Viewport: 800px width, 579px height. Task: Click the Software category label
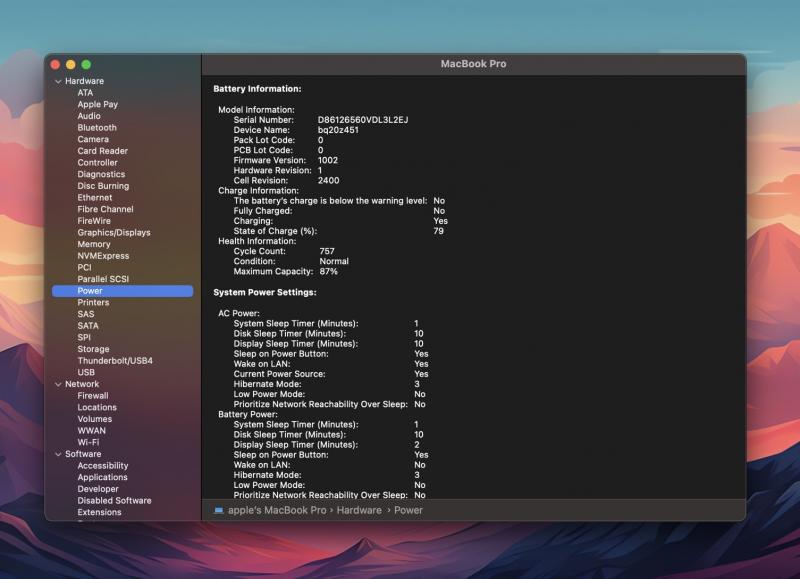(x=83, y=454)
